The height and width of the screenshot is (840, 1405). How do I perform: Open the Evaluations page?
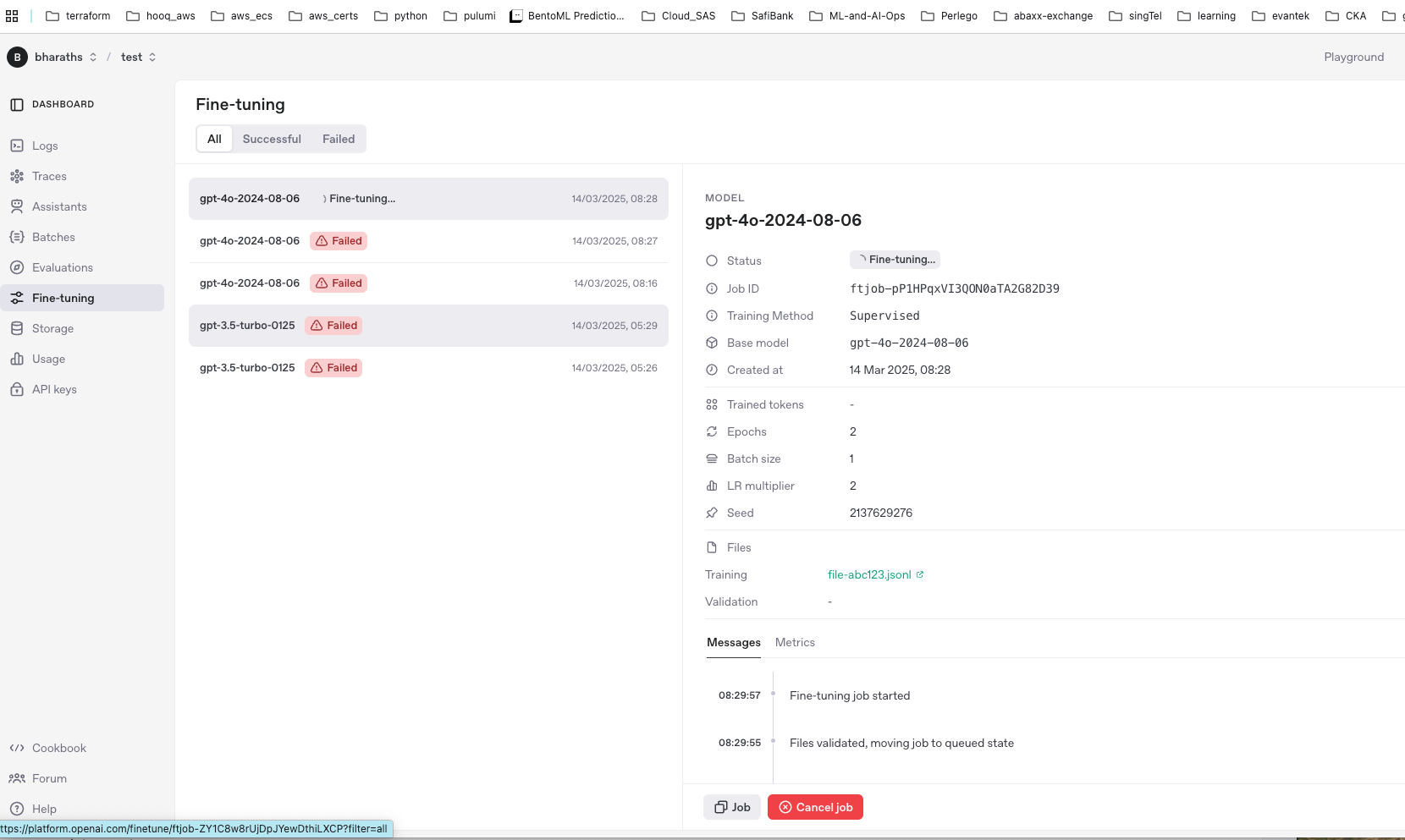[x=63, y=267]
